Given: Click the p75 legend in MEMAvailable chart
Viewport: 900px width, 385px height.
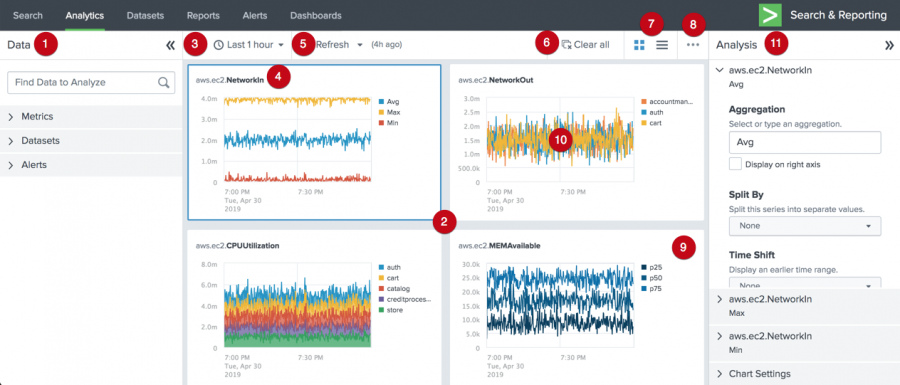Looking at the screenshot, I should click(x=652, y=289).
